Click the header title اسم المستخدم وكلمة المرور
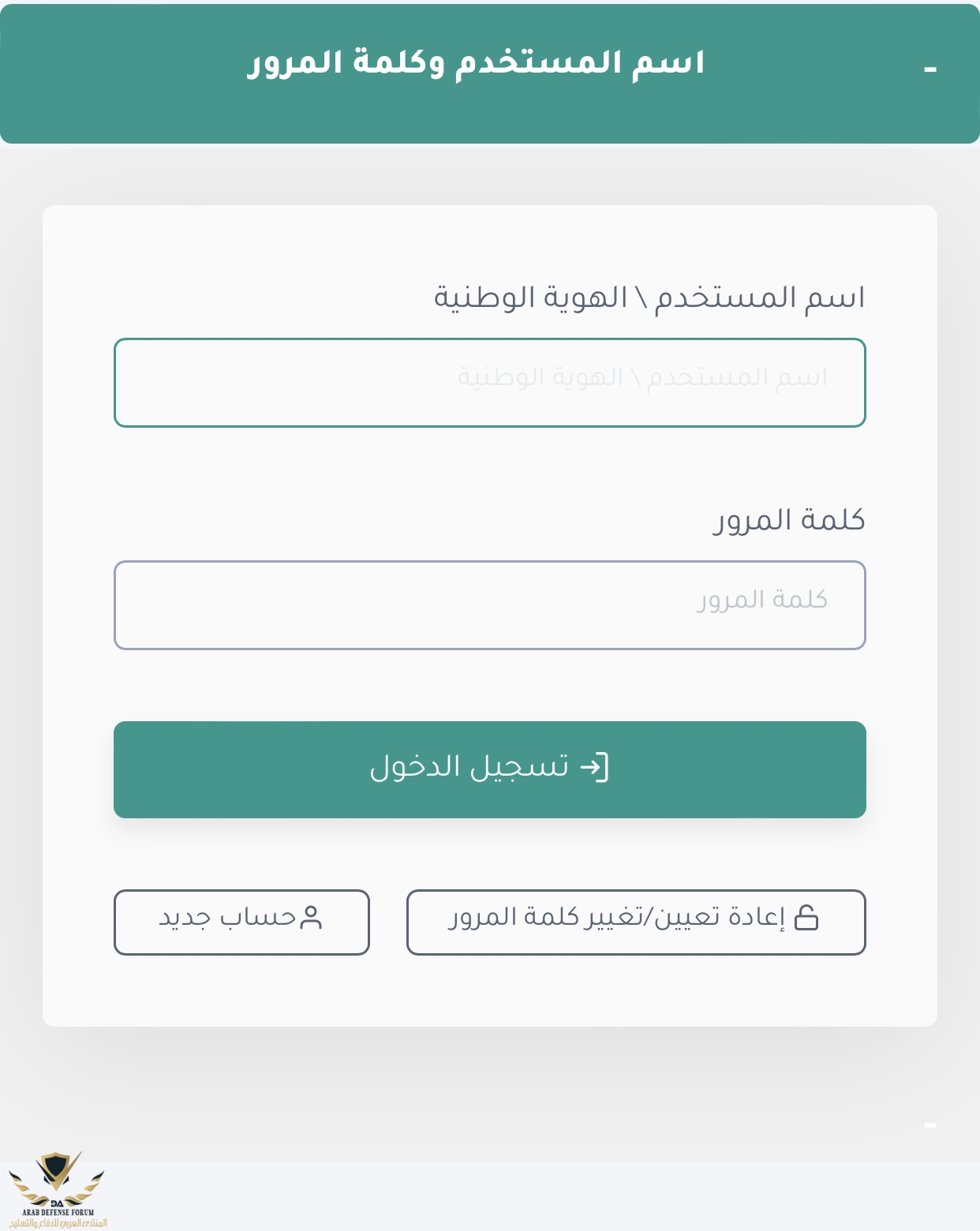Image resolution: width=980 pixels, height=1231 pixels. [x=476, y=63]
